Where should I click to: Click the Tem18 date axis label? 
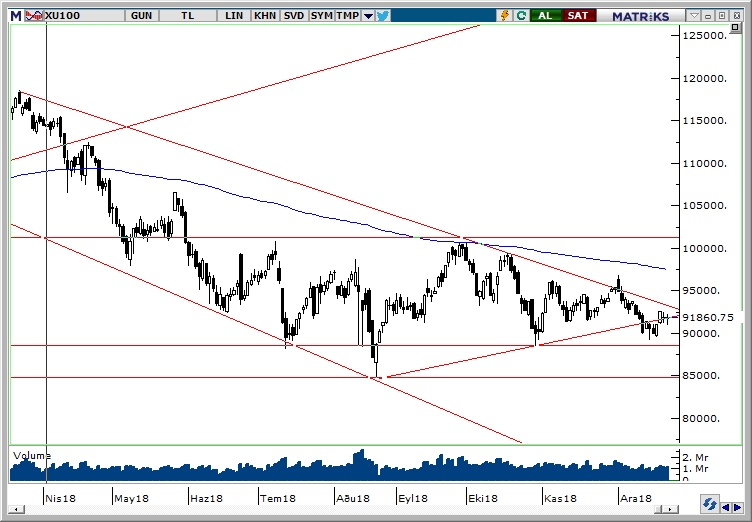tap(278, 498)
